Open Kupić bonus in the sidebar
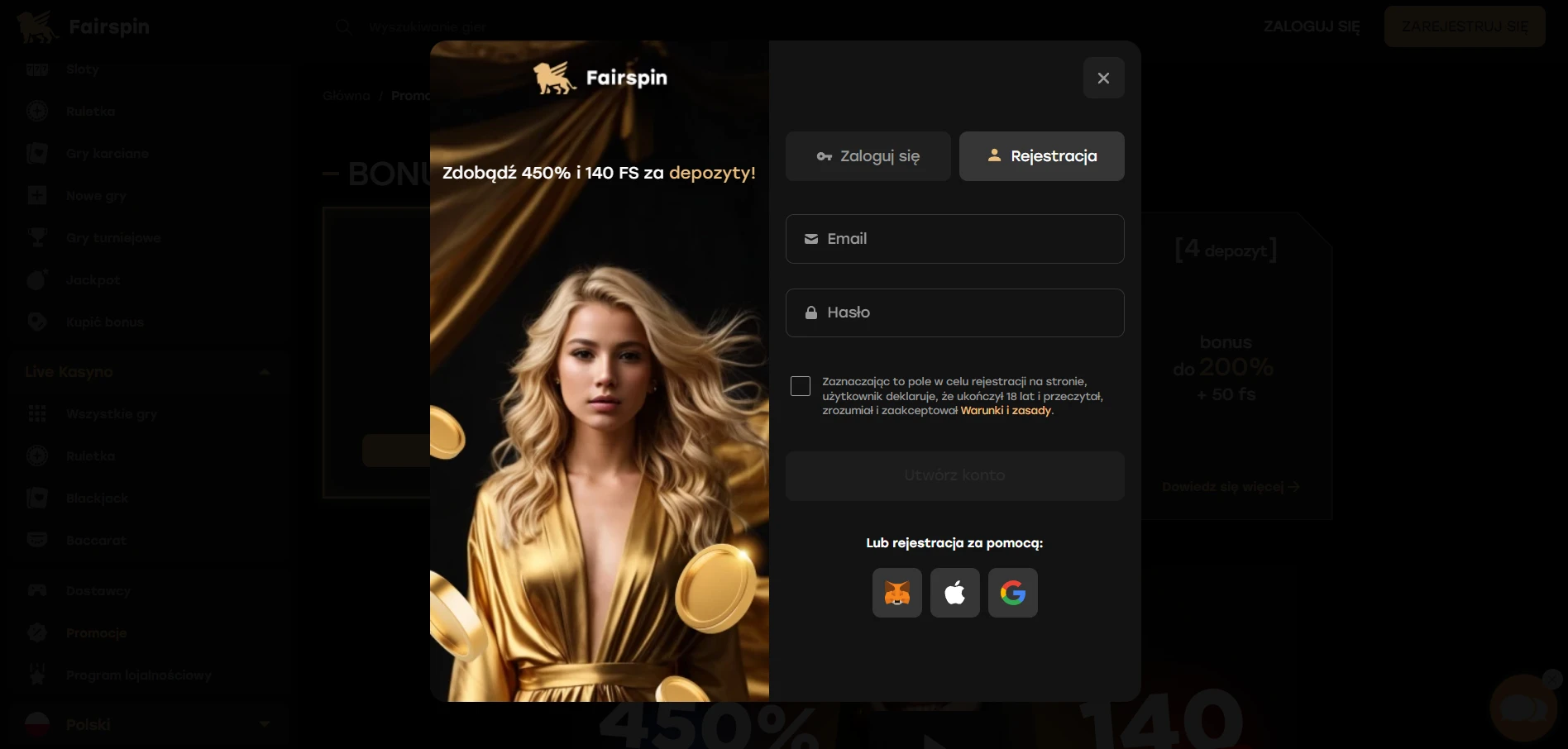The width and height of the screenshot is (1568, 749). tap(105, 322)
